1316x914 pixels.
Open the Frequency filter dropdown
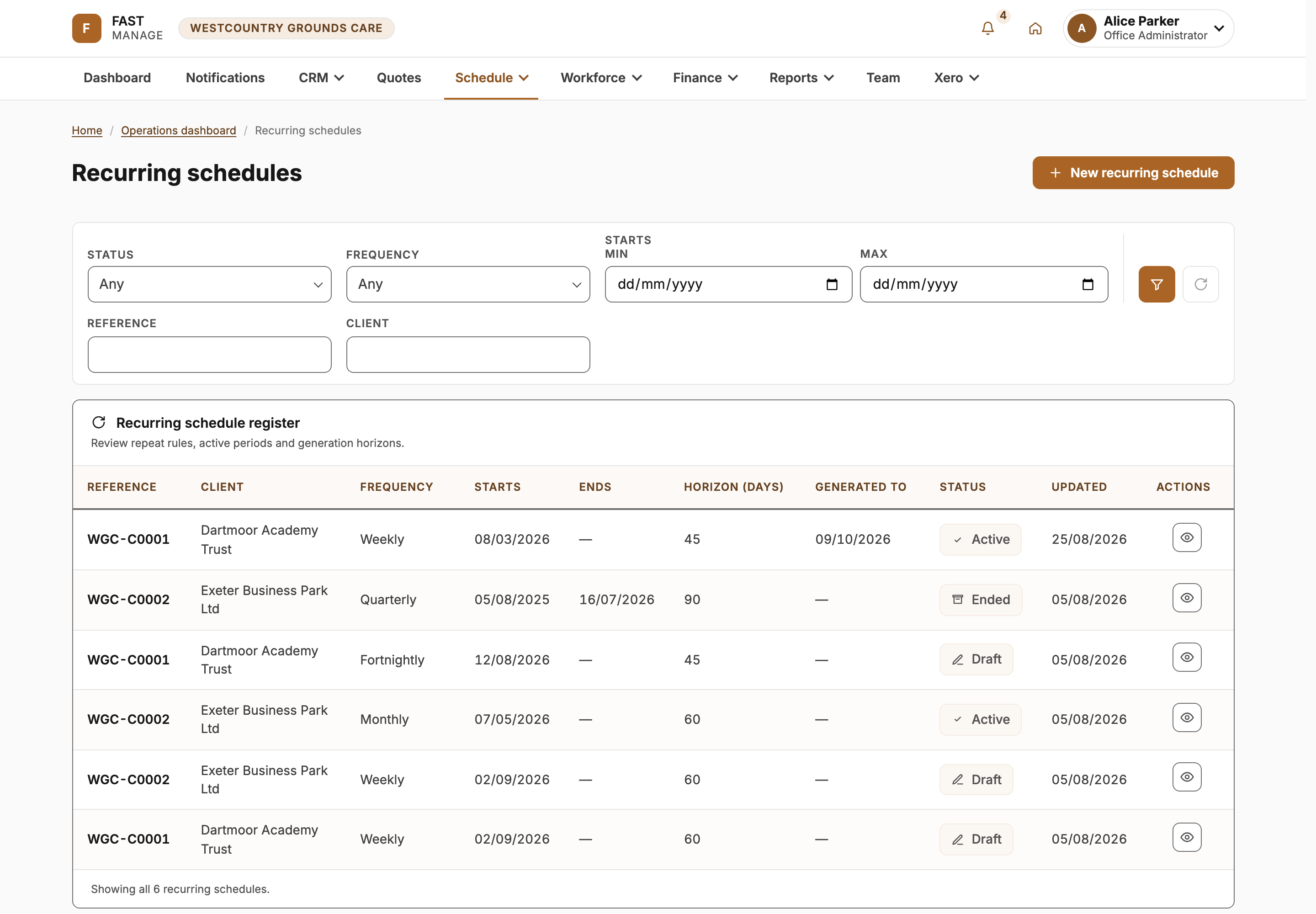point(468,284)
